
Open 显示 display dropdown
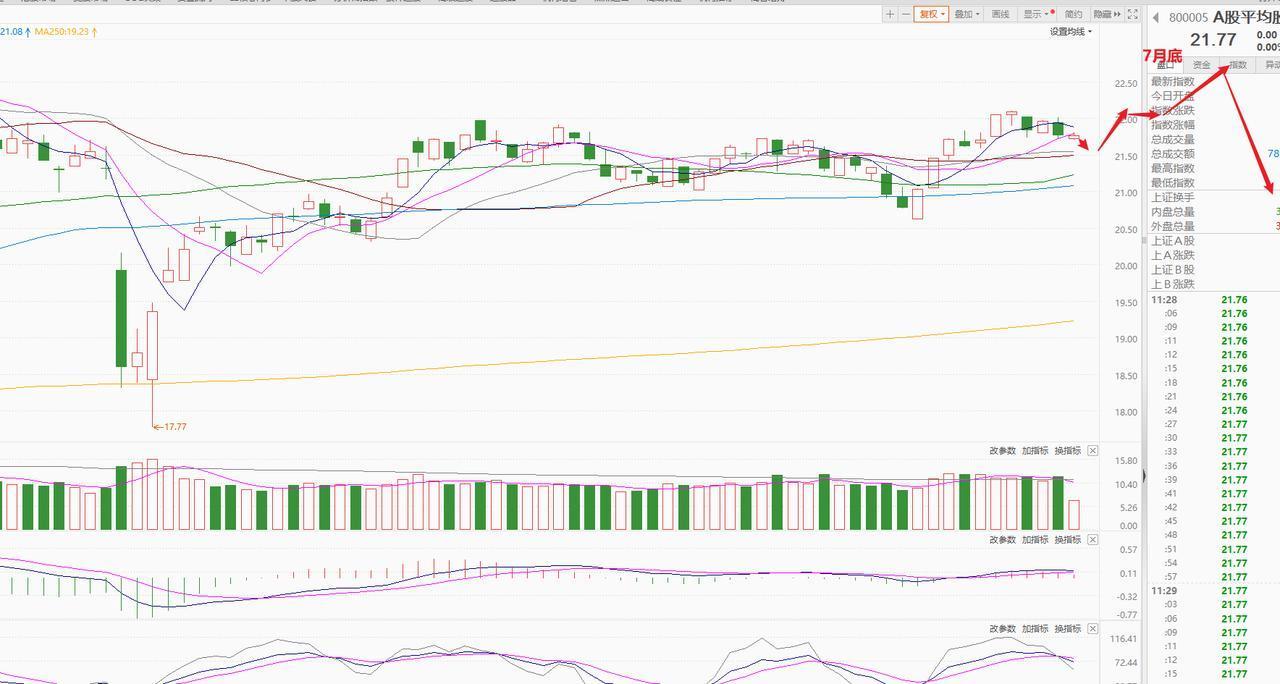click(x=1036, y=14)
